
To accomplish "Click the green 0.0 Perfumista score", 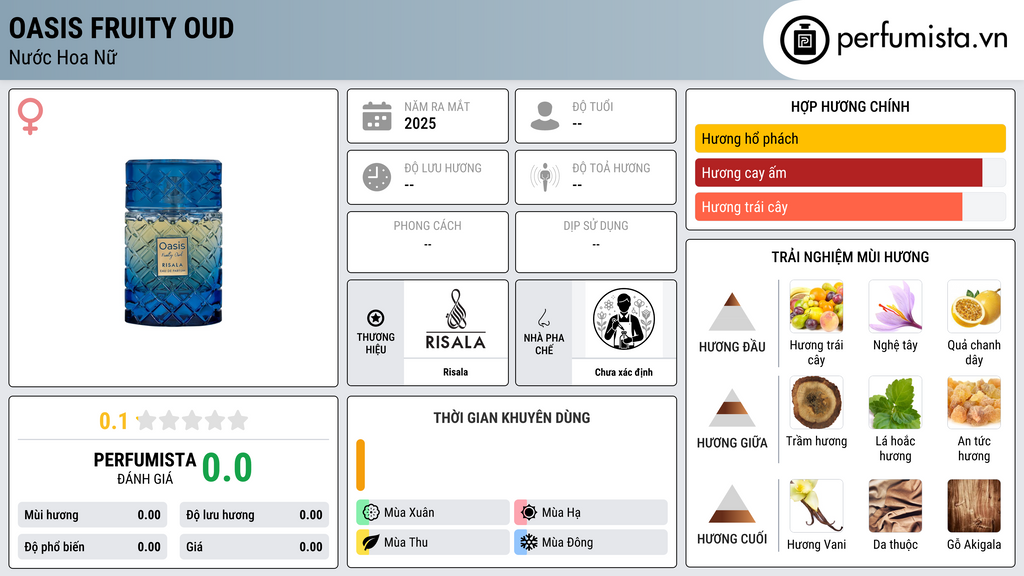I will point(227,468).
